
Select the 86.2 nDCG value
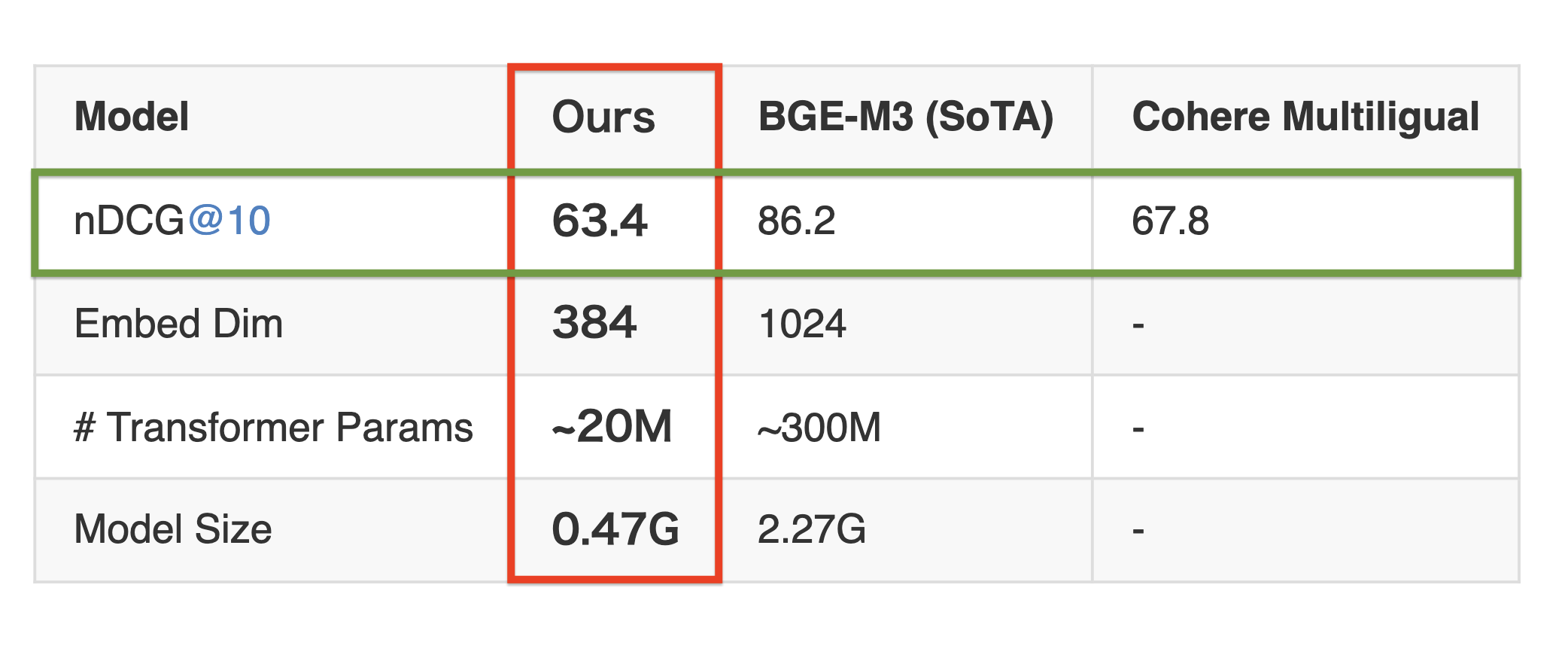pos(797,221)
